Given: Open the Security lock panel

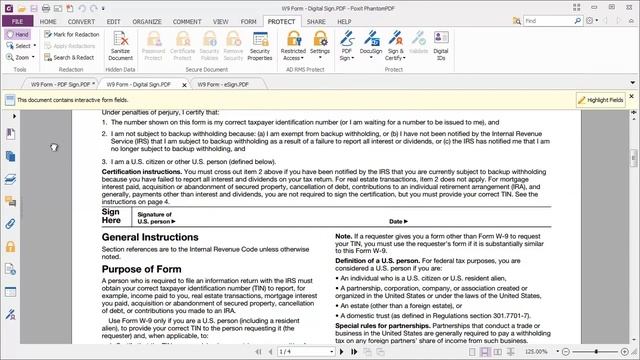Looking at the screenshot, I should [11, 246].
